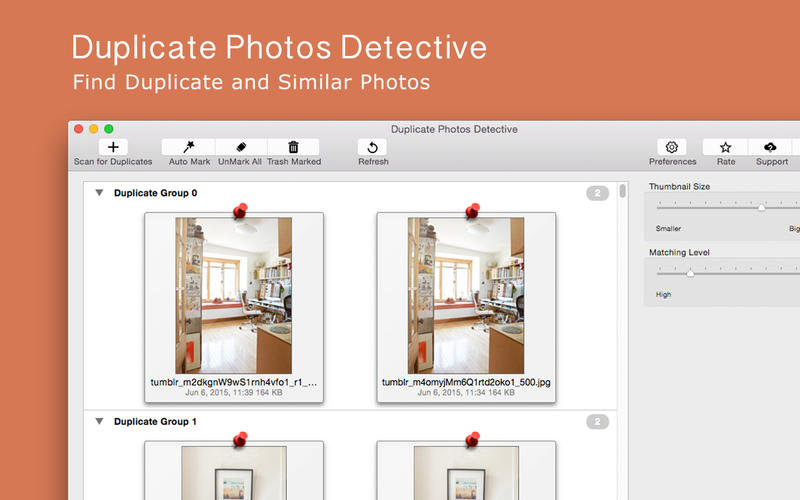
Task: Select the tumblr_m4omyjMm6Q1rtd2oko1_500.jpg thumbnail
Action: pos(466,295)
